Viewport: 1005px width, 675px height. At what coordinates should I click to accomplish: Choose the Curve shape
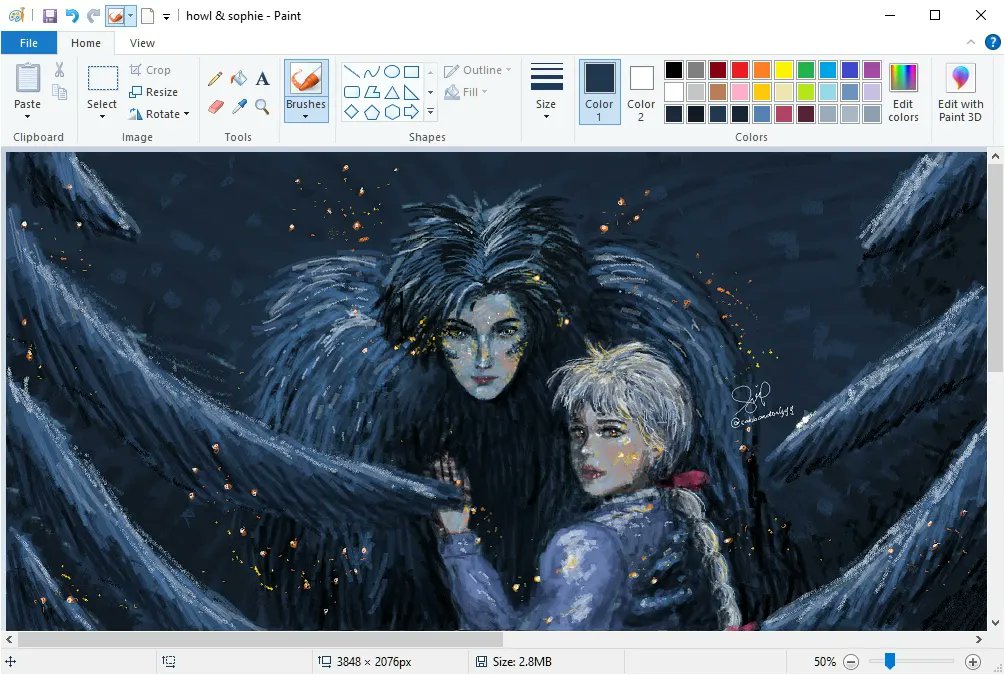pyautogui.click(x=372, y=72)
